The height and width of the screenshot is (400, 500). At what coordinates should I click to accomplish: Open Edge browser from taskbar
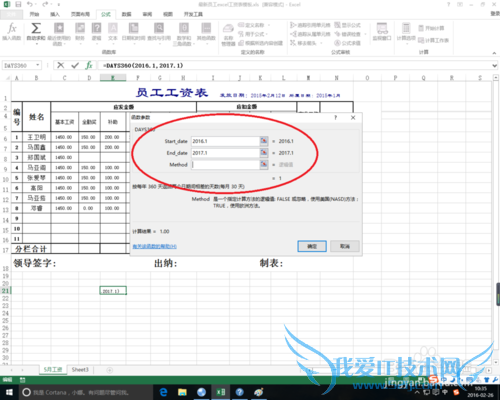[163, 392]
